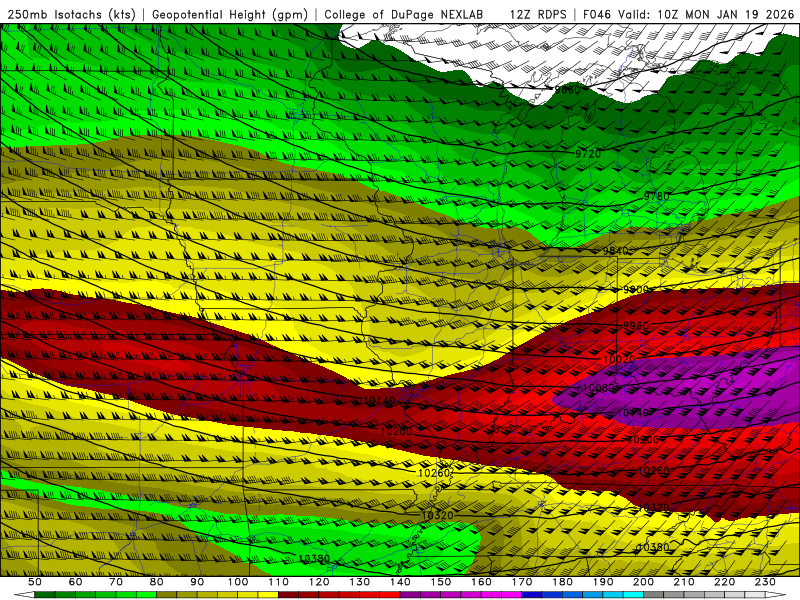Image resolution: width=800 pixels, height=600 pixels.
Task: Click the 10140 contour label inside the purple jet core
Action: point(633,412)
